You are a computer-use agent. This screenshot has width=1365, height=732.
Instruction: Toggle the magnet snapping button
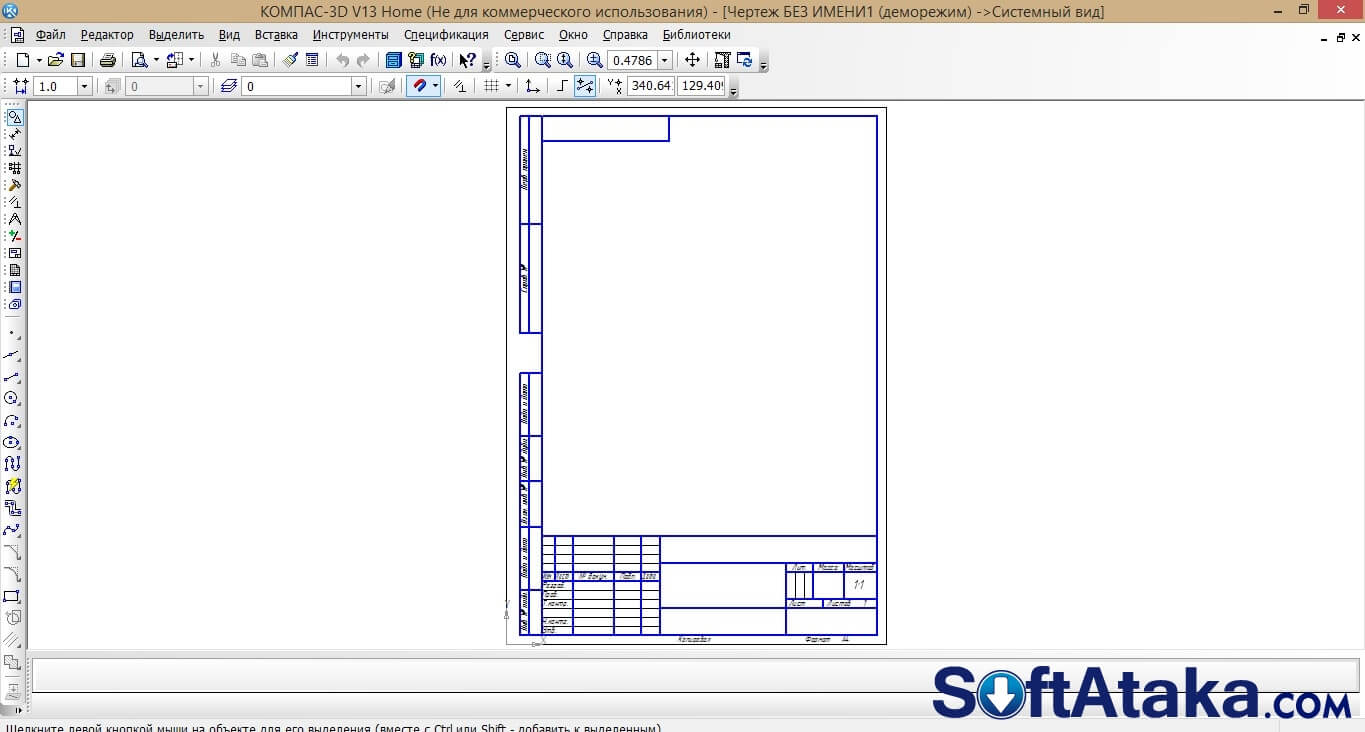419,86
